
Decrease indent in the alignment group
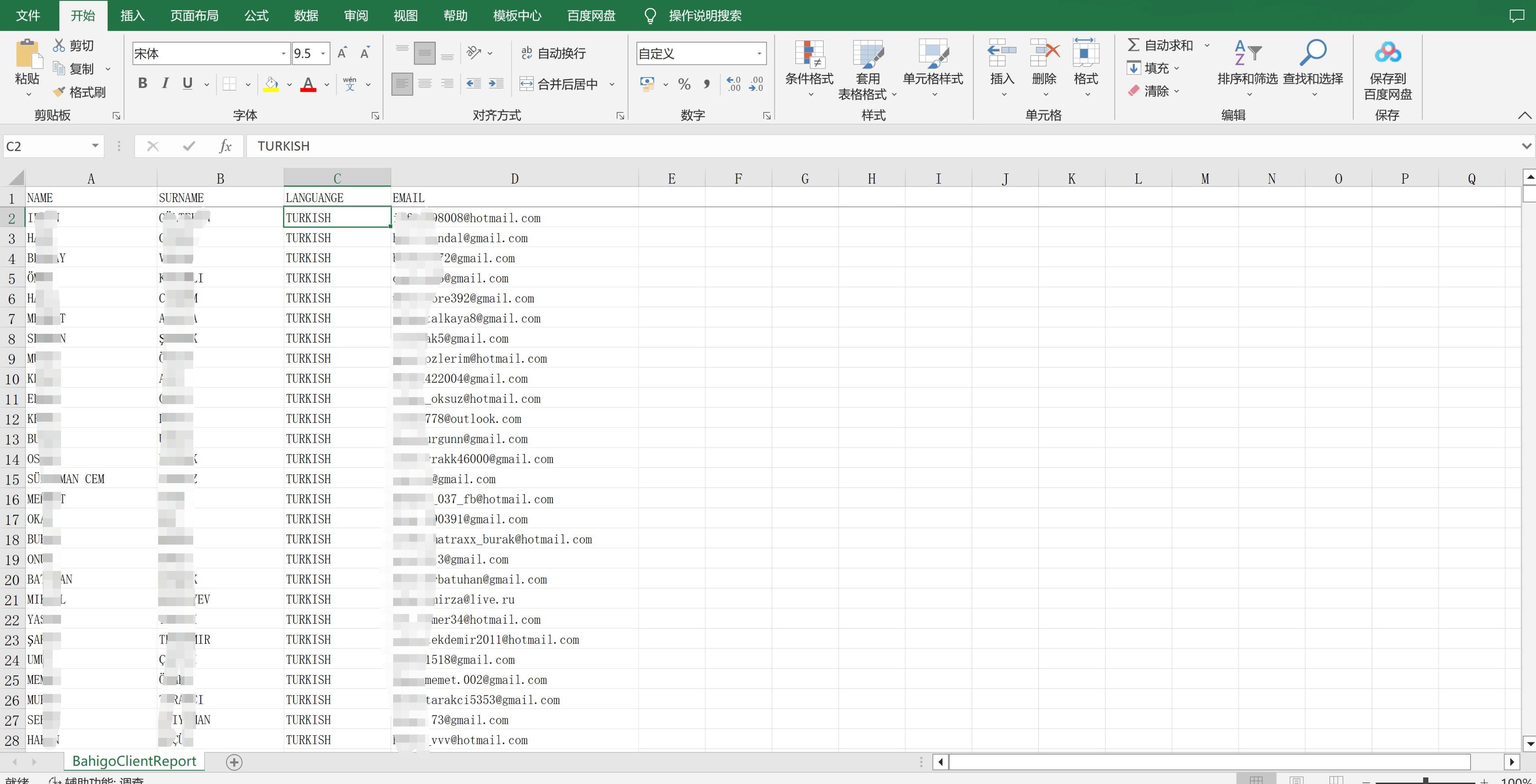pos(473,83)
